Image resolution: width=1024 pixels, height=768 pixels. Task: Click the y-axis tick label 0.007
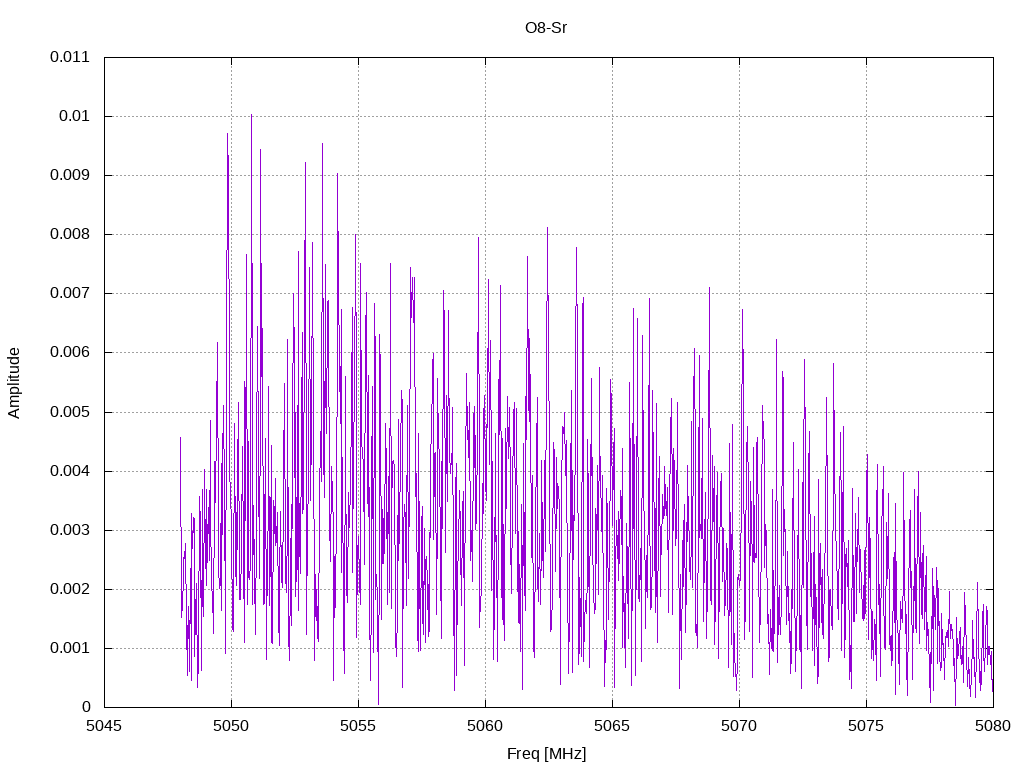pyautogui.click(x=70, y=293)
